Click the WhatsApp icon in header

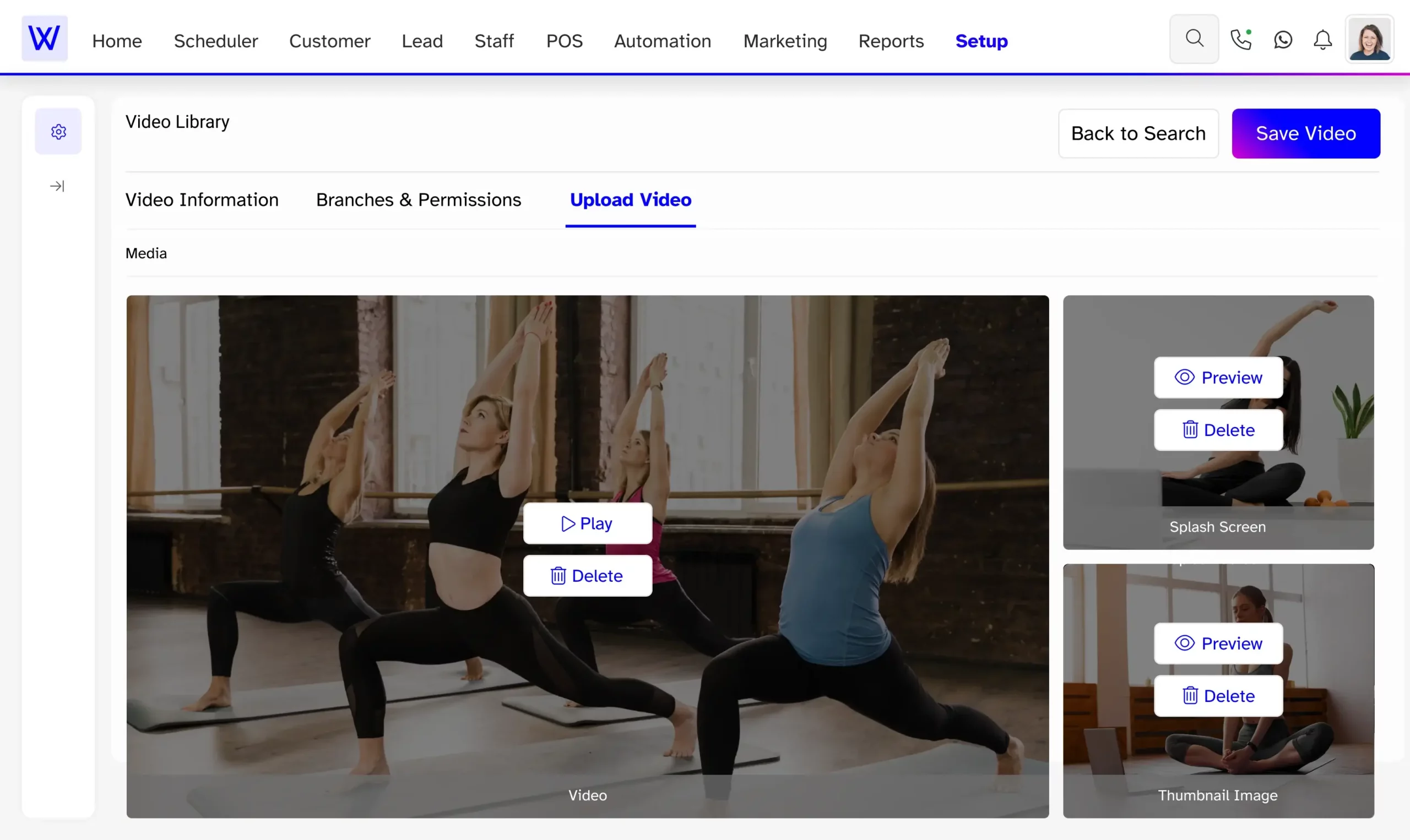1283,40
